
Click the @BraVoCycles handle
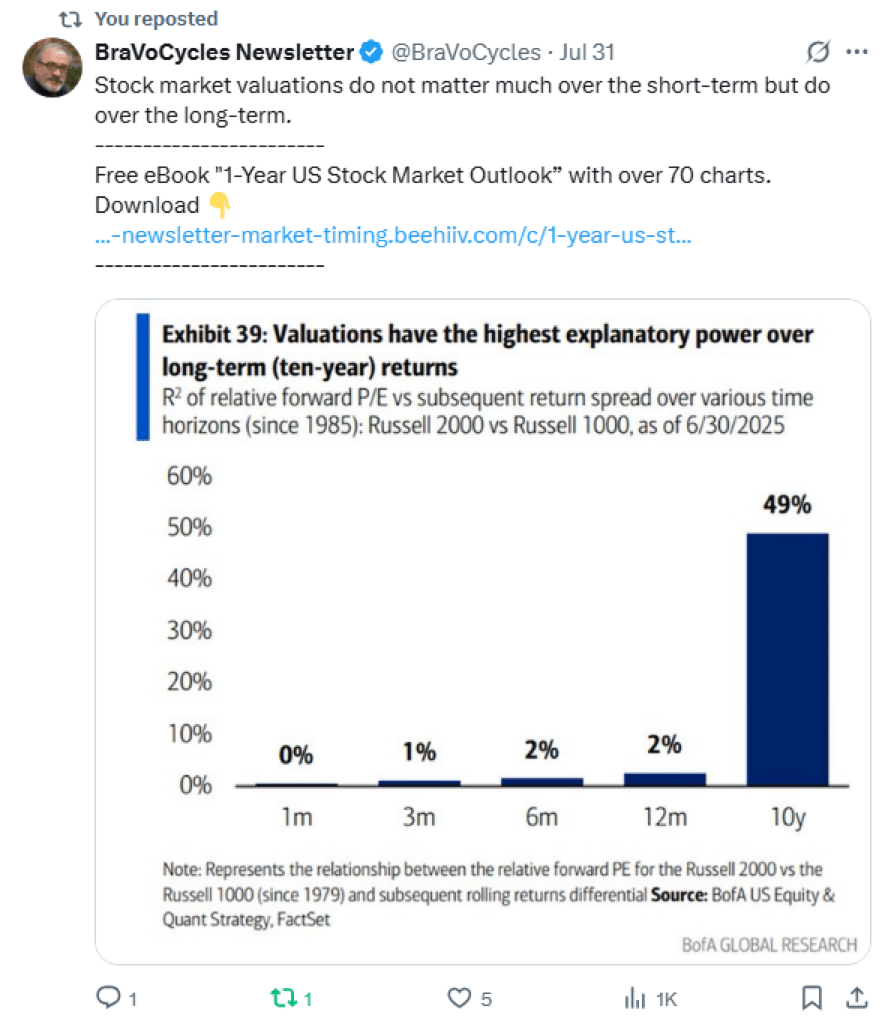tap(466, 52)
